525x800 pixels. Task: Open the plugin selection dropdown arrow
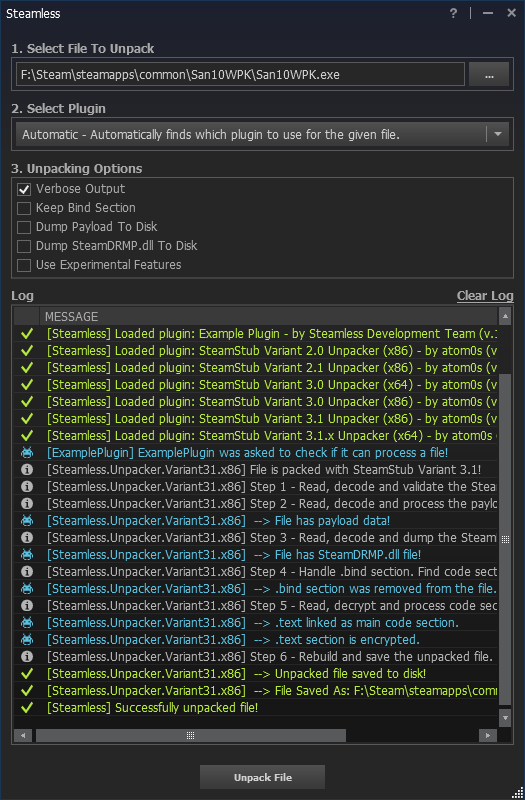[x=498, y=134]
